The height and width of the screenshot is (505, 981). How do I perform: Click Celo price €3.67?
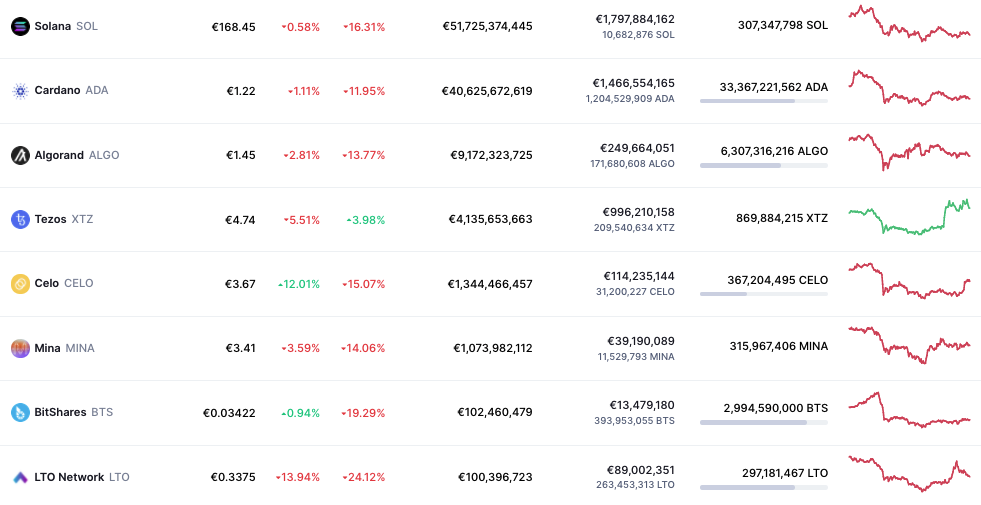tap(240, 284)
